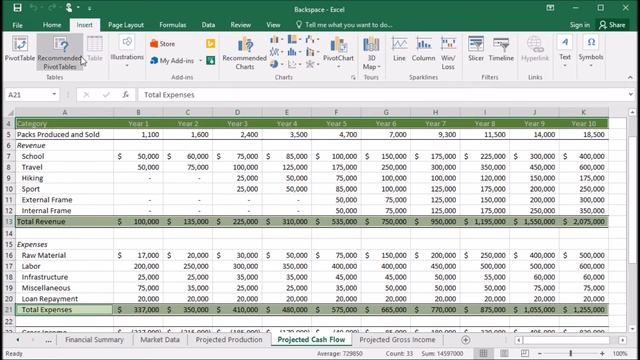
Task: Click the Share button
Action: (x=612, y=25)
